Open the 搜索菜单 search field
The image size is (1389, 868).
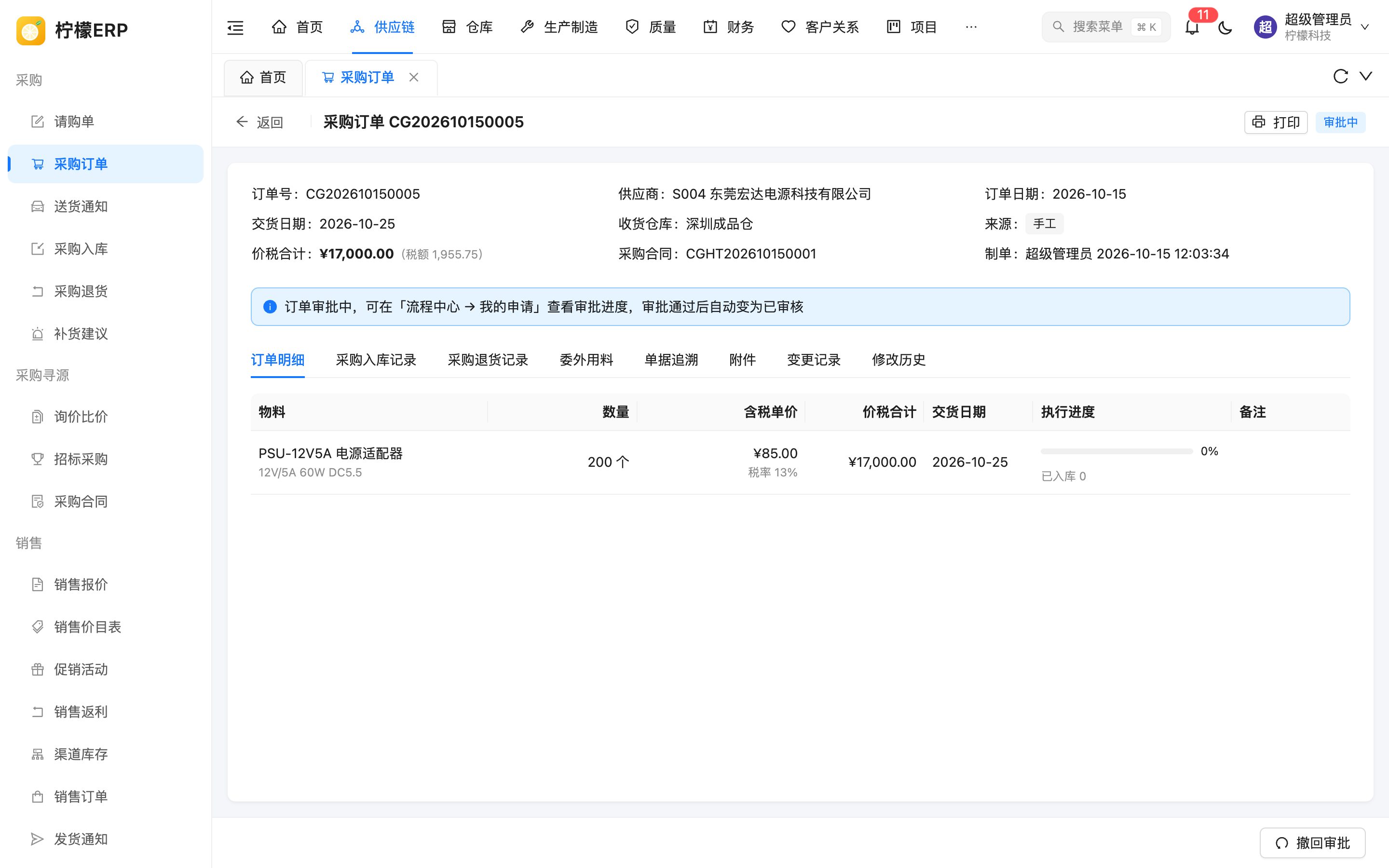pyautogui.click(x=1105, y=27)
